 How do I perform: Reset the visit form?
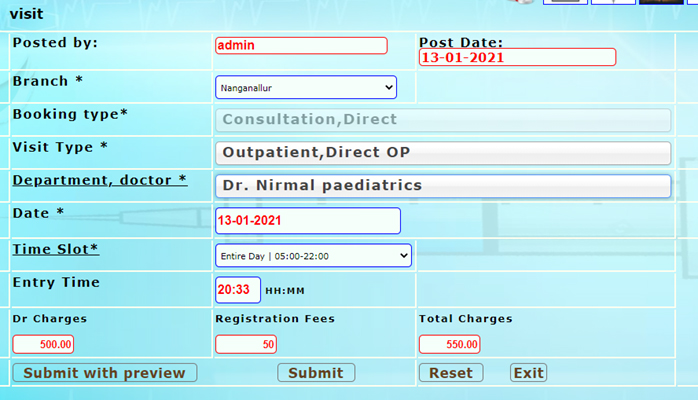tap(450, 373)
